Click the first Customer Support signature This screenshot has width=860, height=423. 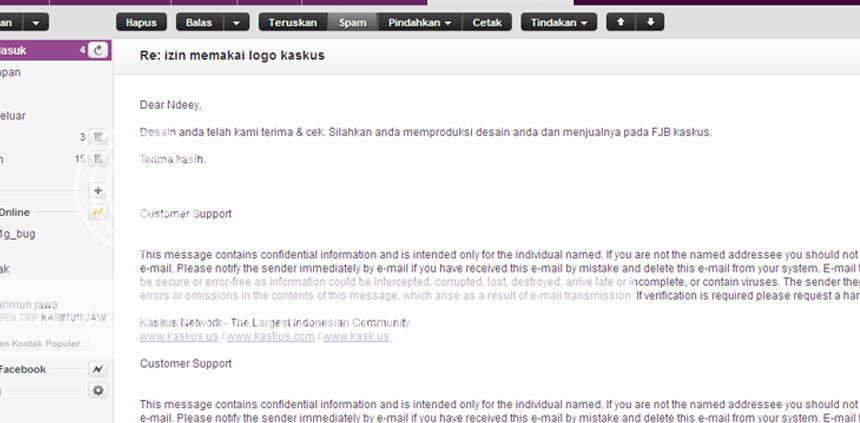point(186,213)
